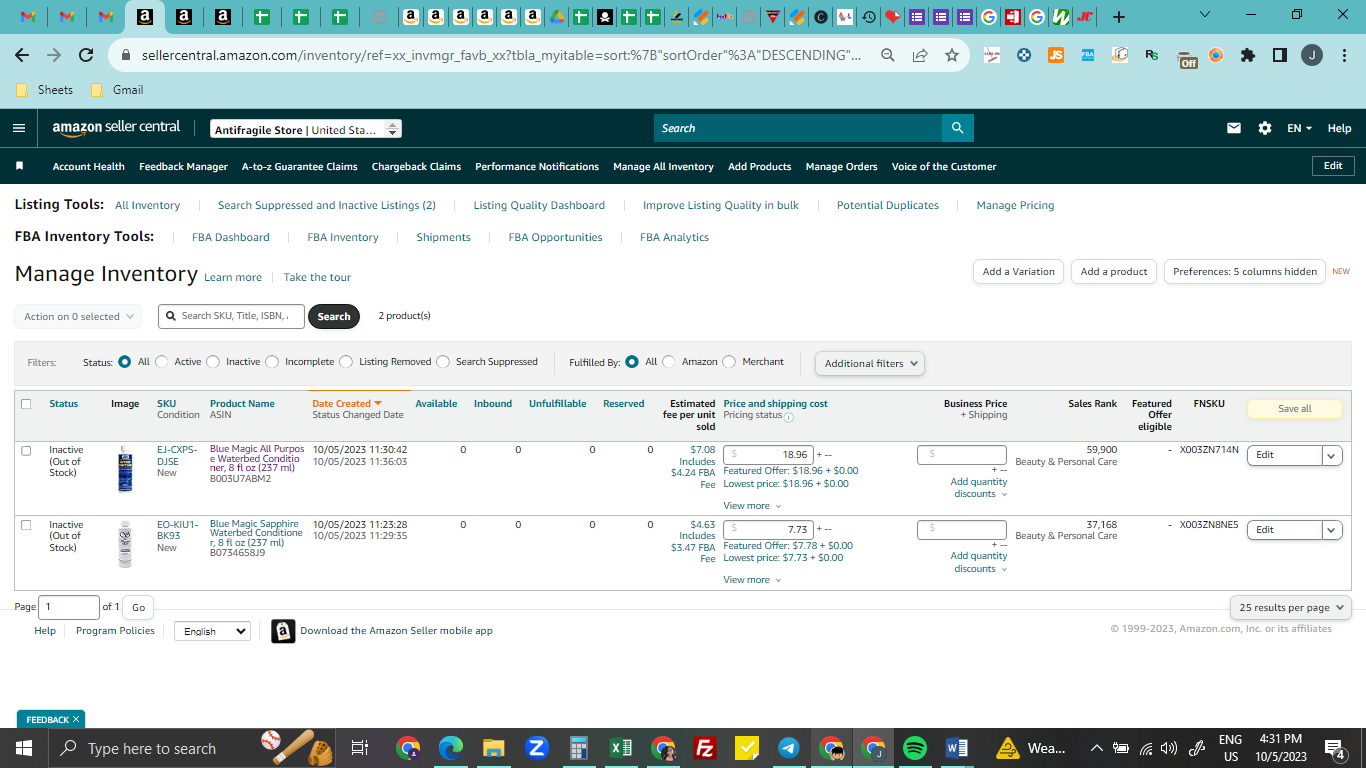The image size is (1366, 768).
Task: Filter status to Inactive
Action: point(213,362)
